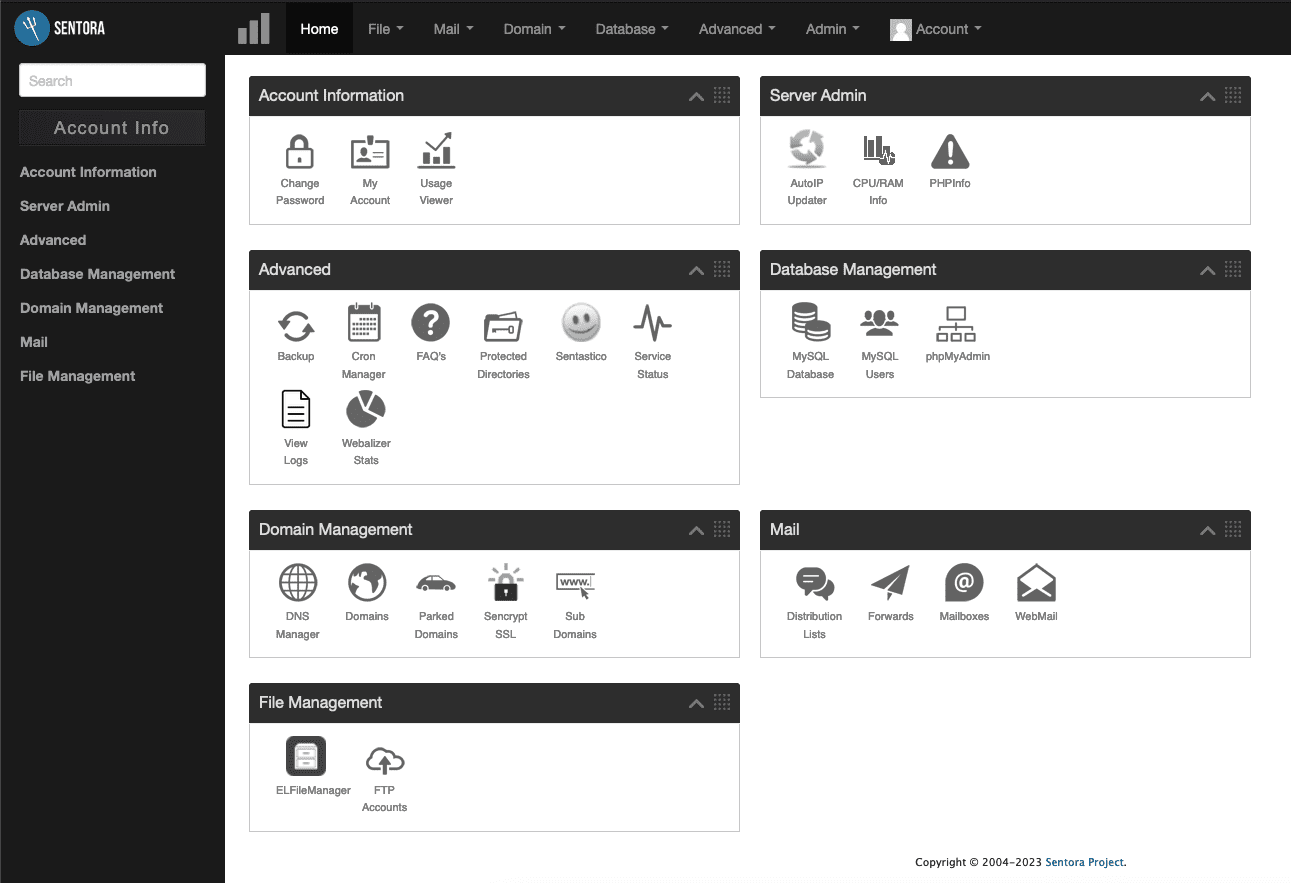Open the Service Status icon
Image resolution: width=1291 pixels, height=883 pixels.
coord(652,325)
